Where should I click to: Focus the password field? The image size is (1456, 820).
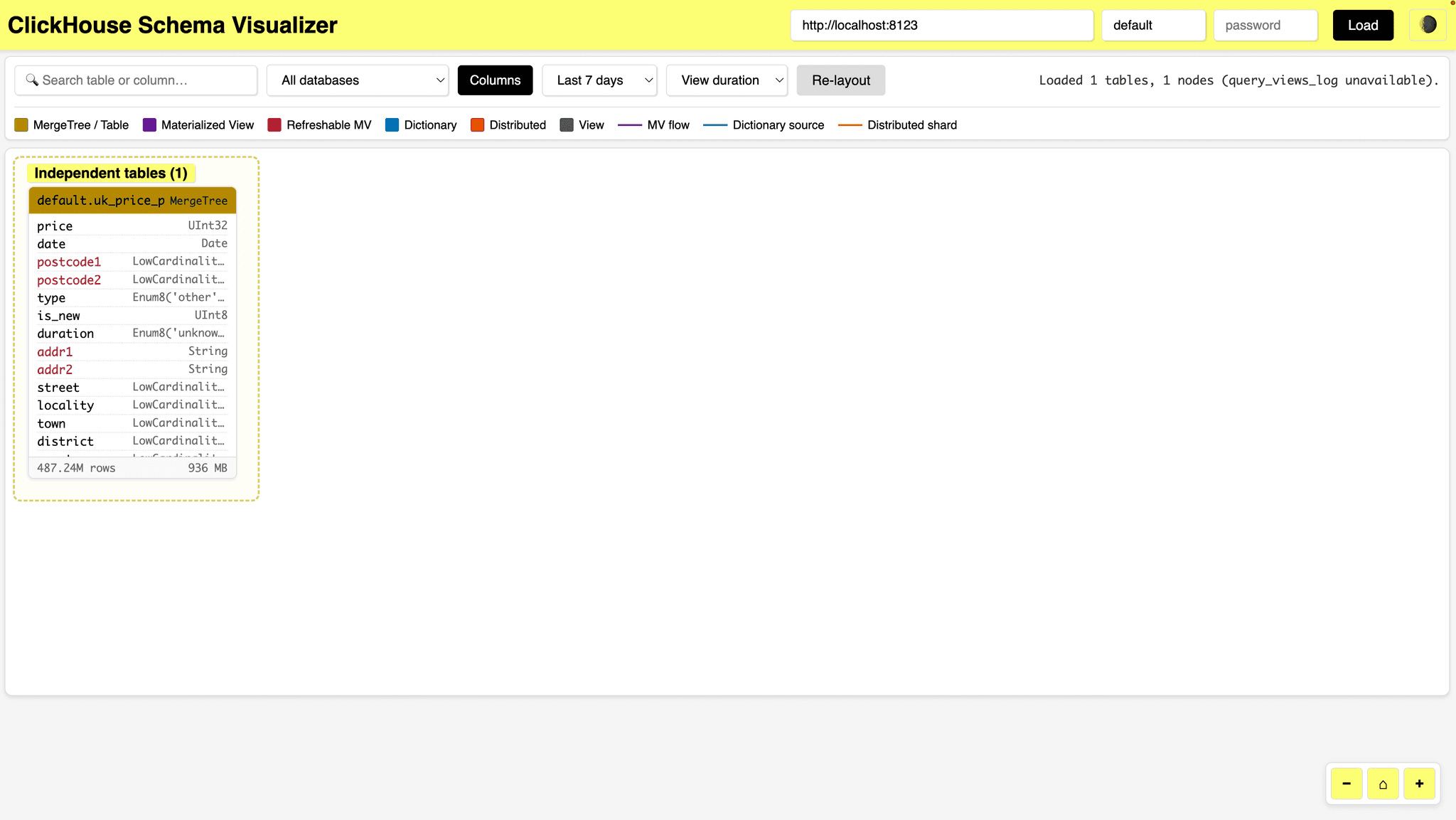tap(1265, 25)
